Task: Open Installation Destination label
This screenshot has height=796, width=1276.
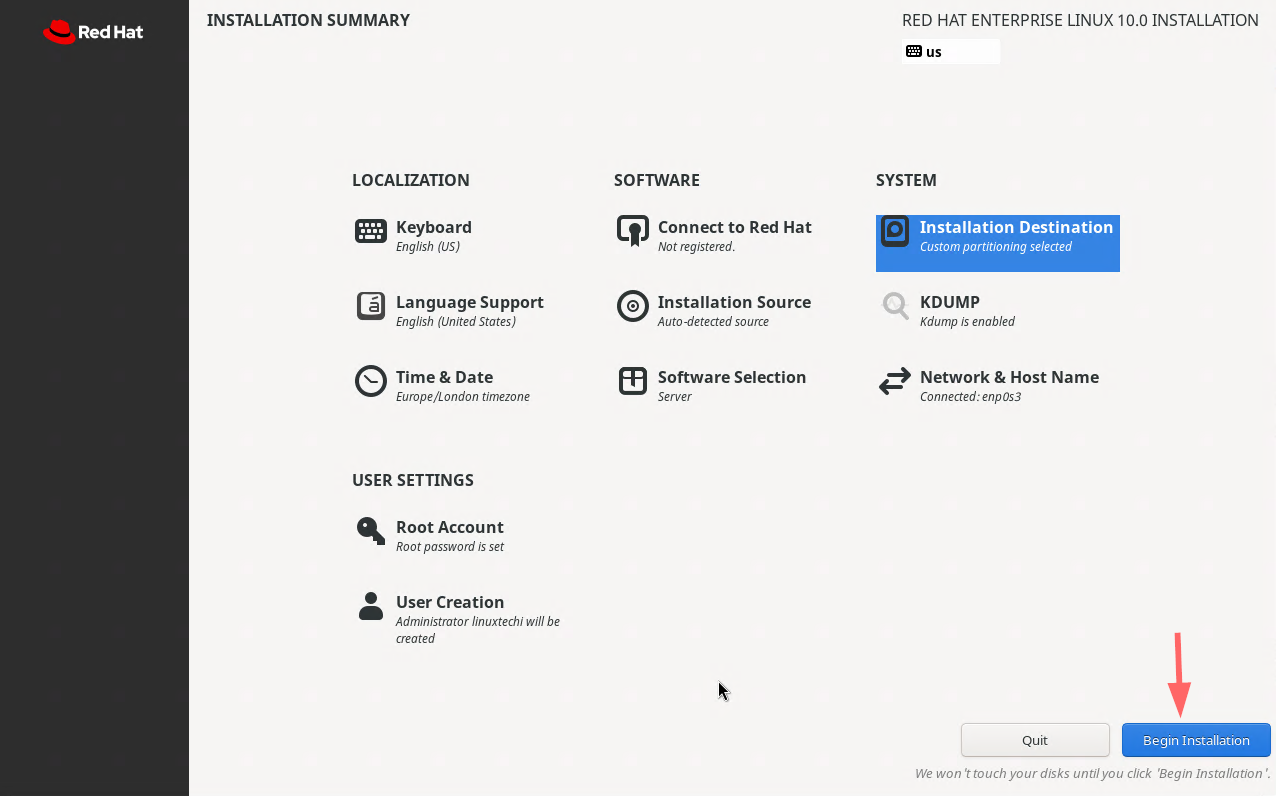Action: 1016,227
